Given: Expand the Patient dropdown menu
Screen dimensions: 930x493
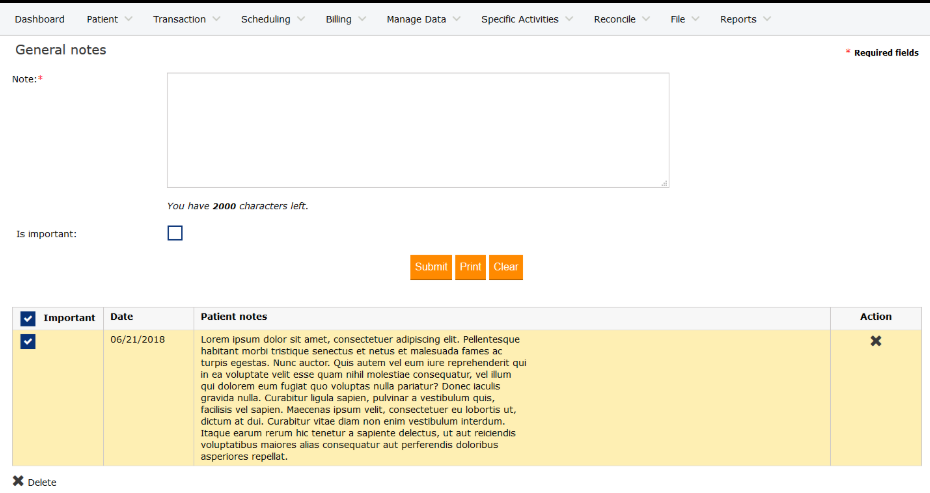Looking at the screenshot, I should click(109, 19).
